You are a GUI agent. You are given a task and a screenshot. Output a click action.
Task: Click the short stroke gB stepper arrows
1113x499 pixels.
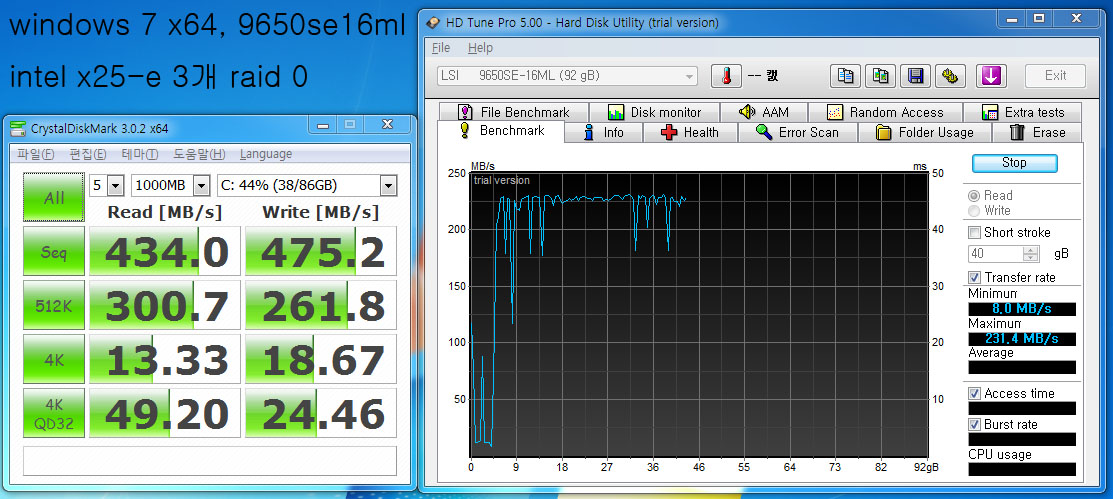click(1031, 254)
